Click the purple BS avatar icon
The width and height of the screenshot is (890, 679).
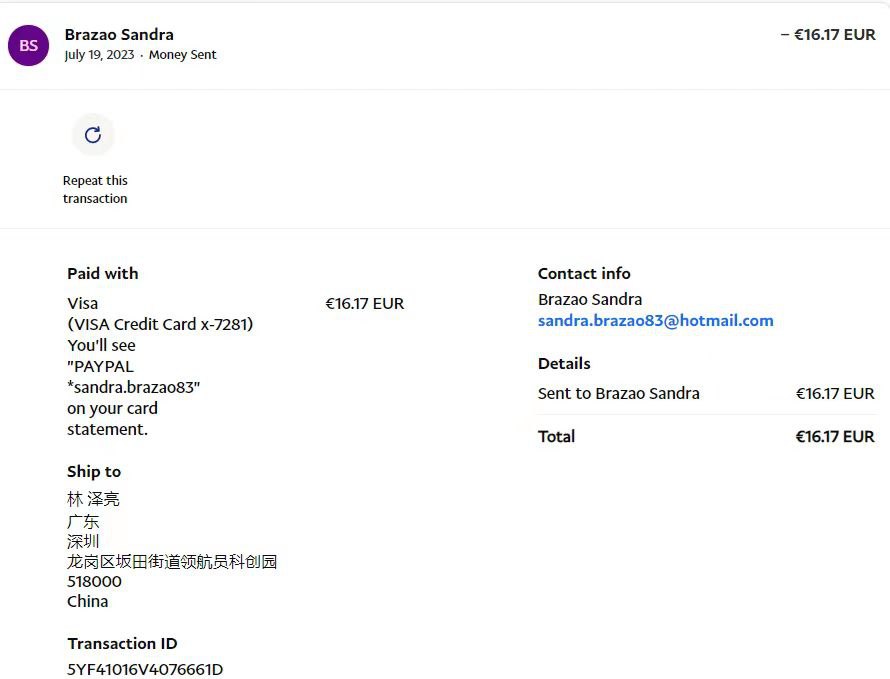pyautogui.click(x=28, y=45)
